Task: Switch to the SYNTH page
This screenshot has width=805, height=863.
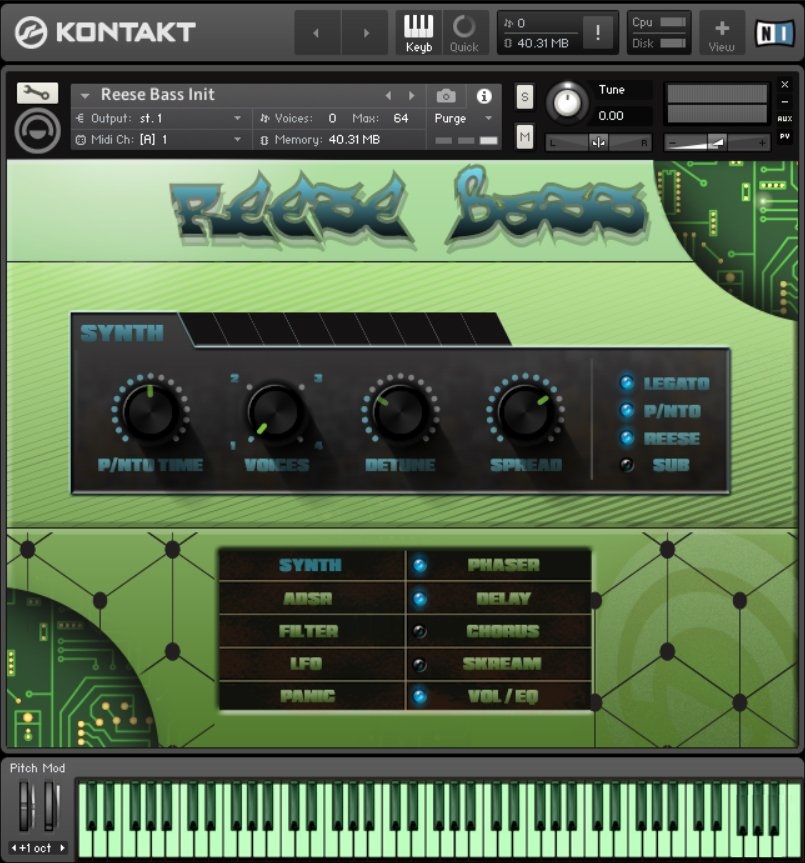Action: [x=311, y=565]
